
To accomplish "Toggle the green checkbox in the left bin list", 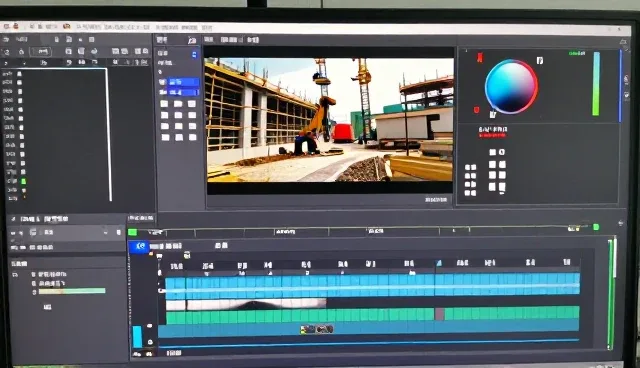I will point(24,181).
